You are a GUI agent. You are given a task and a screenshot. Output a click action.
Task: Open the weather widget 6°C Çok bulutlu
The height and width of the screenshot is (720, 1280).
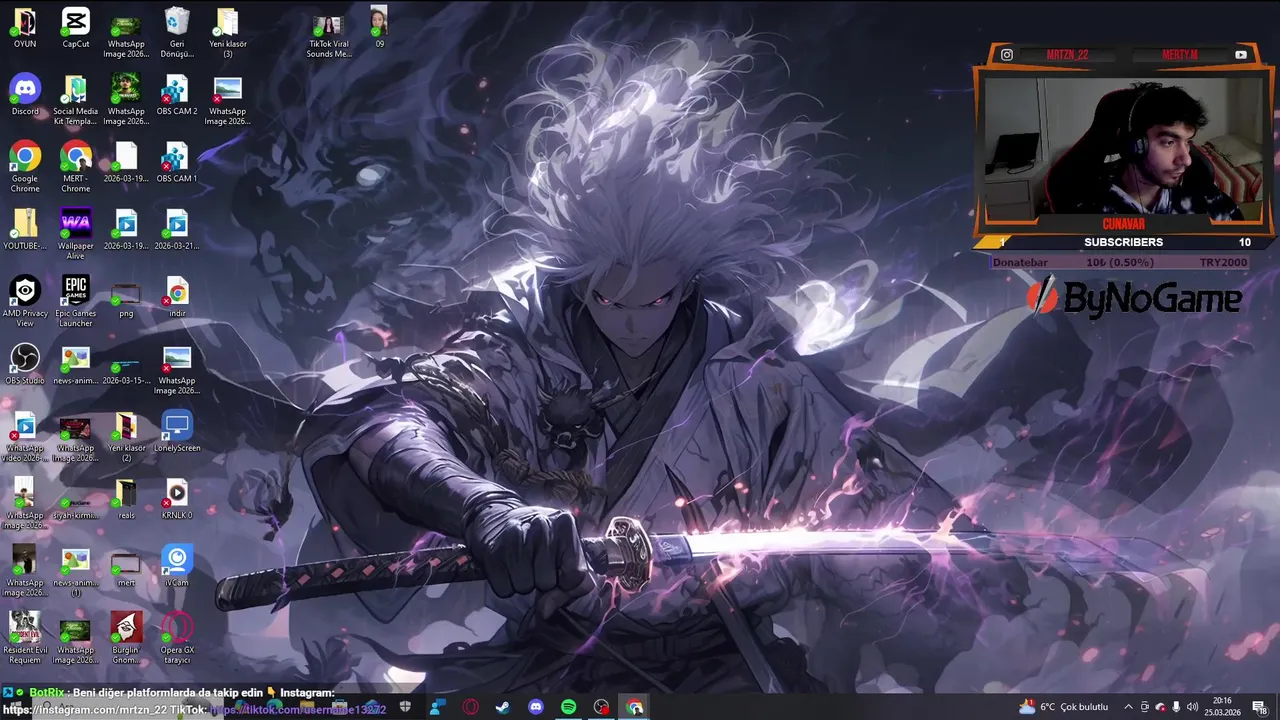1063,707
